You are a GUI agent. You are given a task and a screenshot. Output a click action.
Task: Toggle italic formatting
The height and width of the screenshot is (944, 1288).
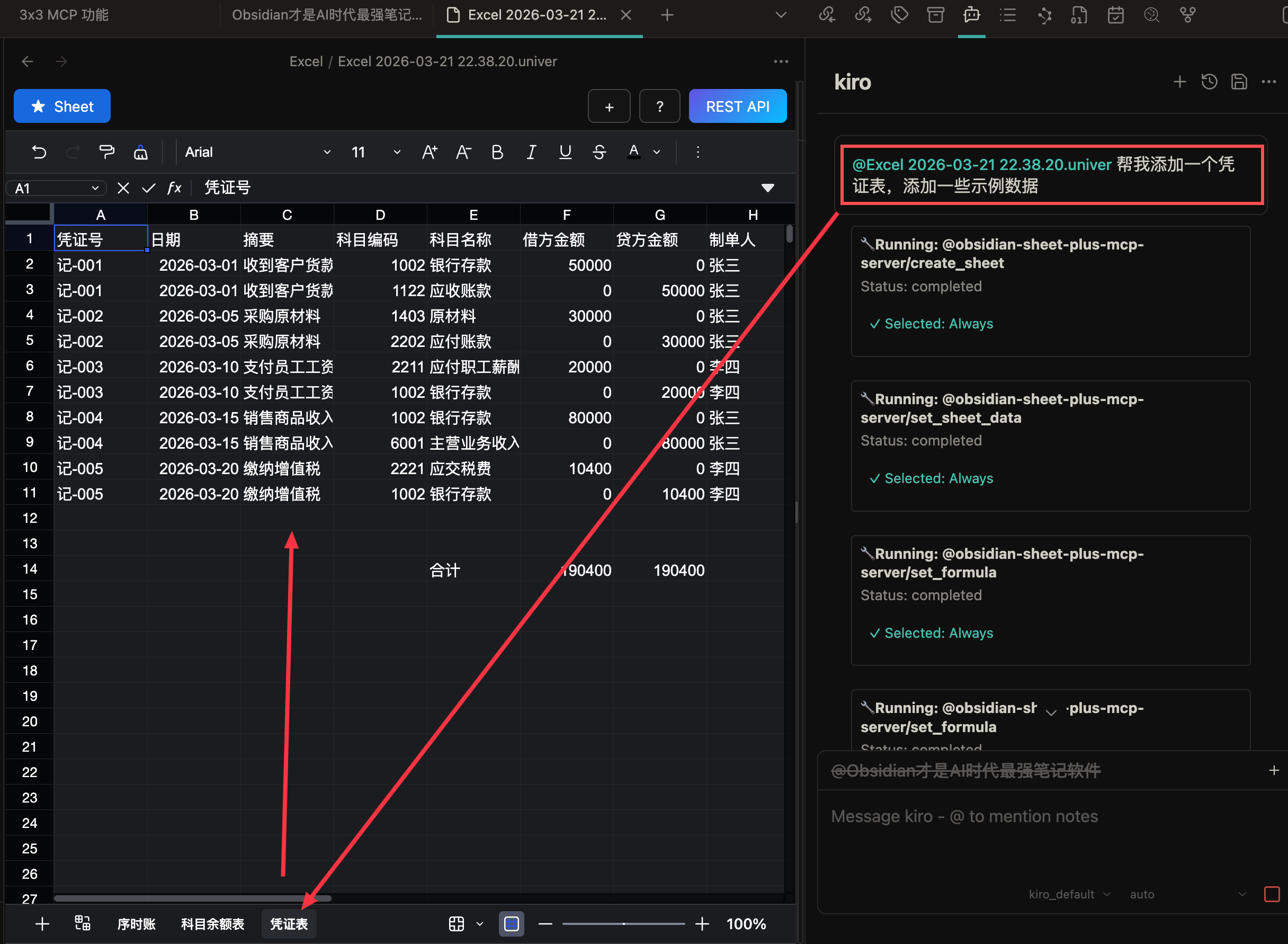[x=531, y=152]
